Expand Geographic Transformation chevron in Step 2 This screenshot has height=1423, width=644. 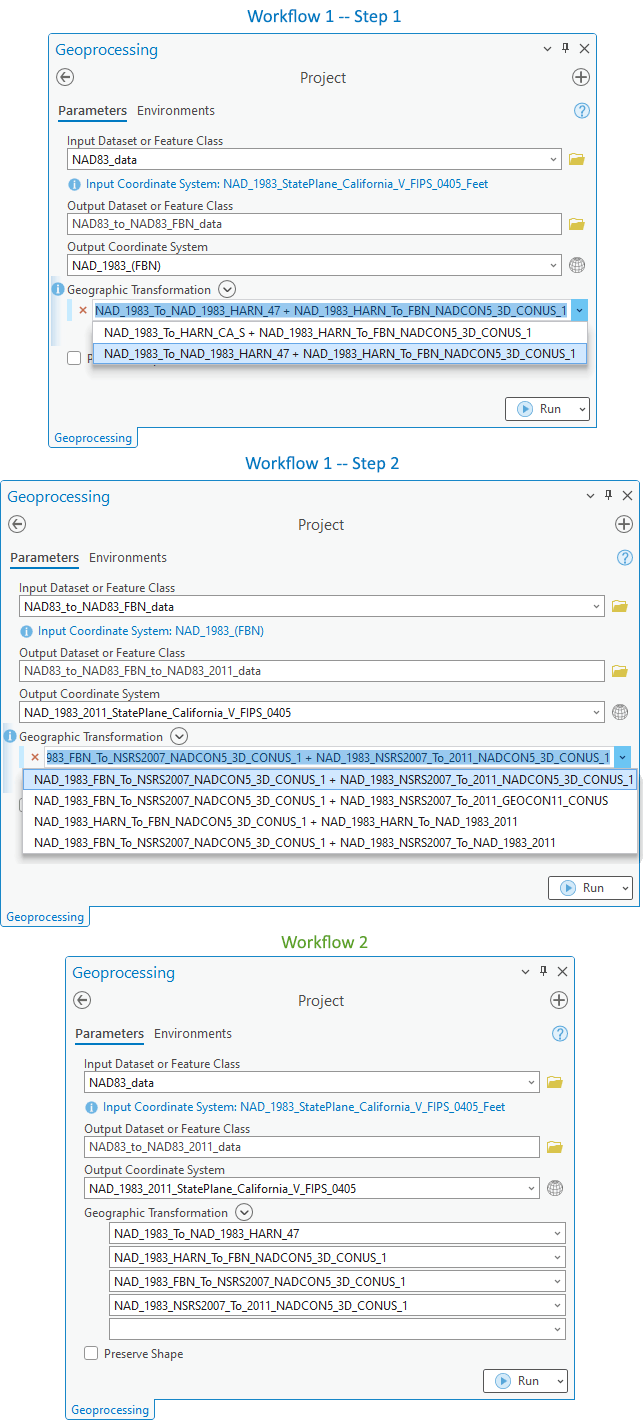tap(179, 736)
